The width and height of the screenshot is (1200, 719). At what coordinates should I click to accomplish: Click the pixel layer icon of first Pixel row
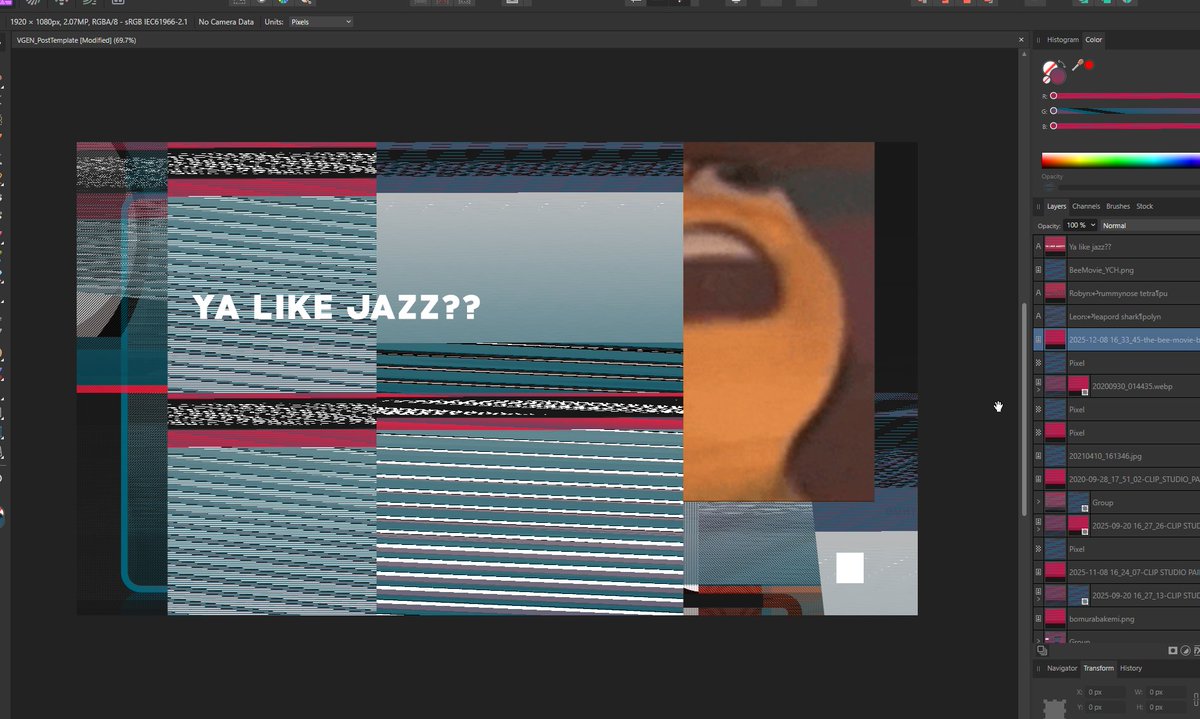click(1038, 363)
